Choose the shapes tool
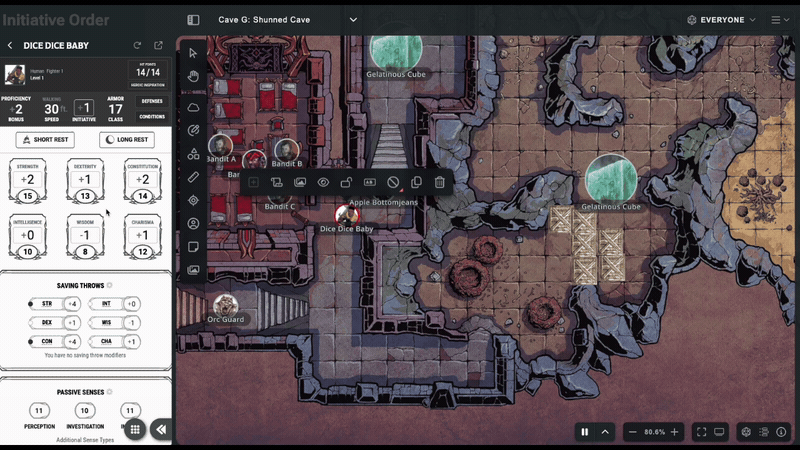The width and height of the screenshot is (800, 450). tap(193, 154)
